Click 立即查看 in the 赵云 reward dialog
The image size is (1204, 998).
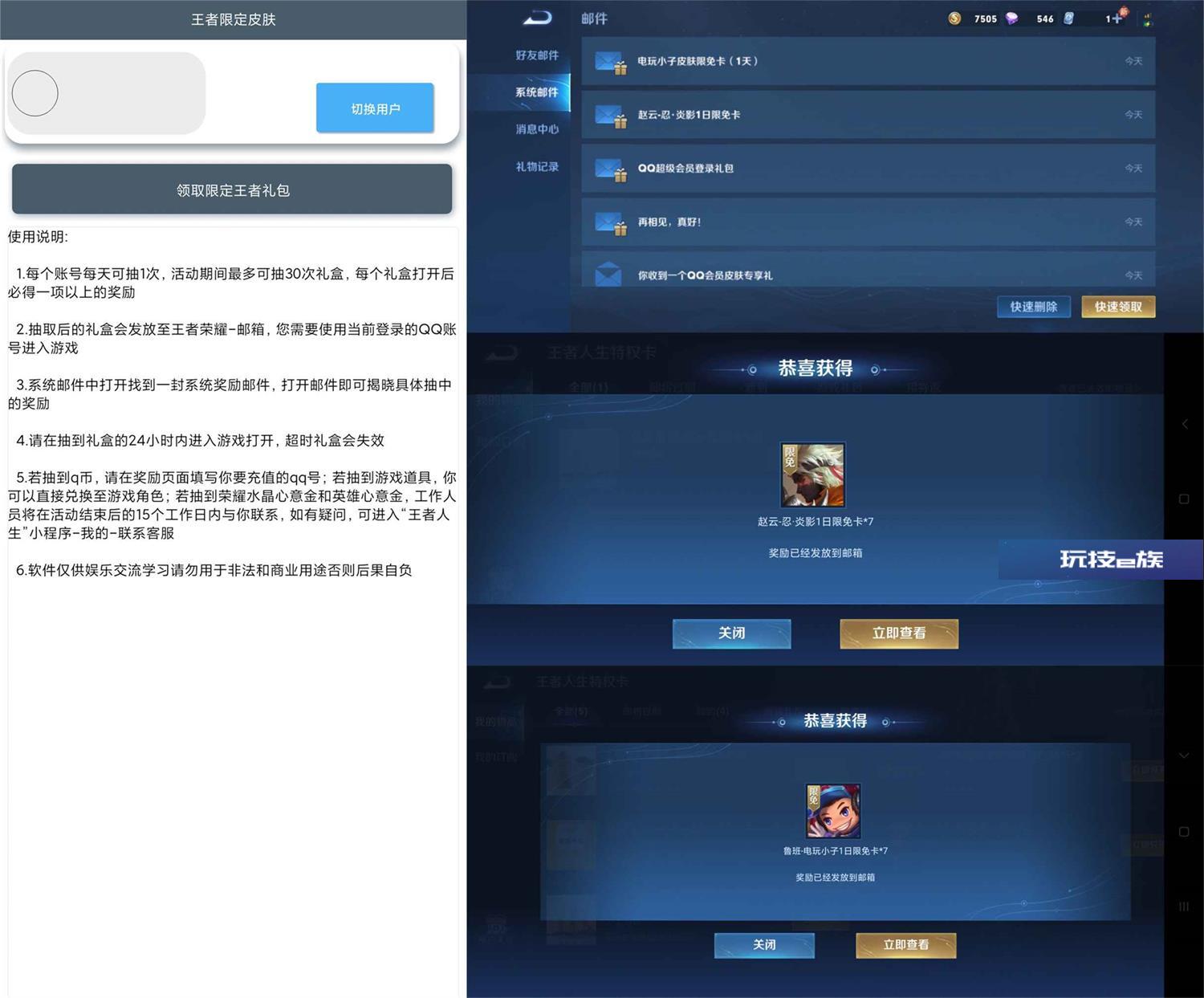click(x=899, y=633)
